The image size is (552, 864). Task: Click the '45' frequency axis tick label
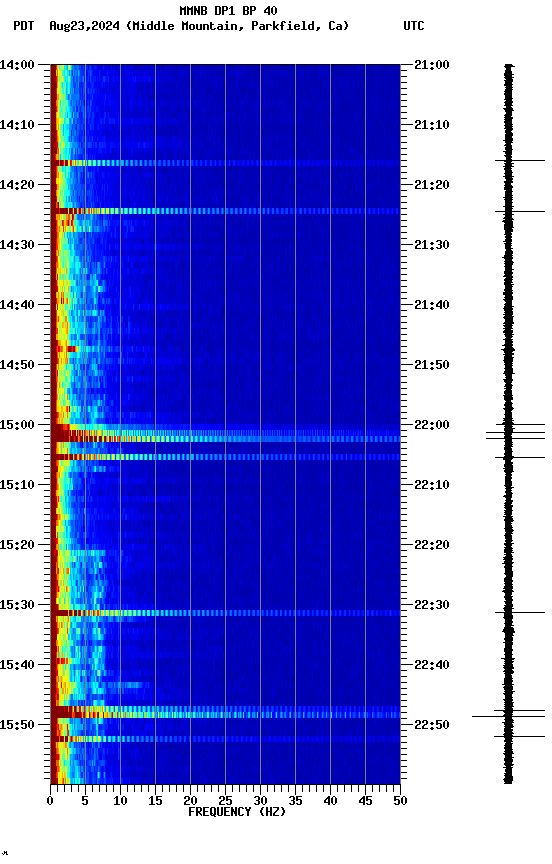365,801
